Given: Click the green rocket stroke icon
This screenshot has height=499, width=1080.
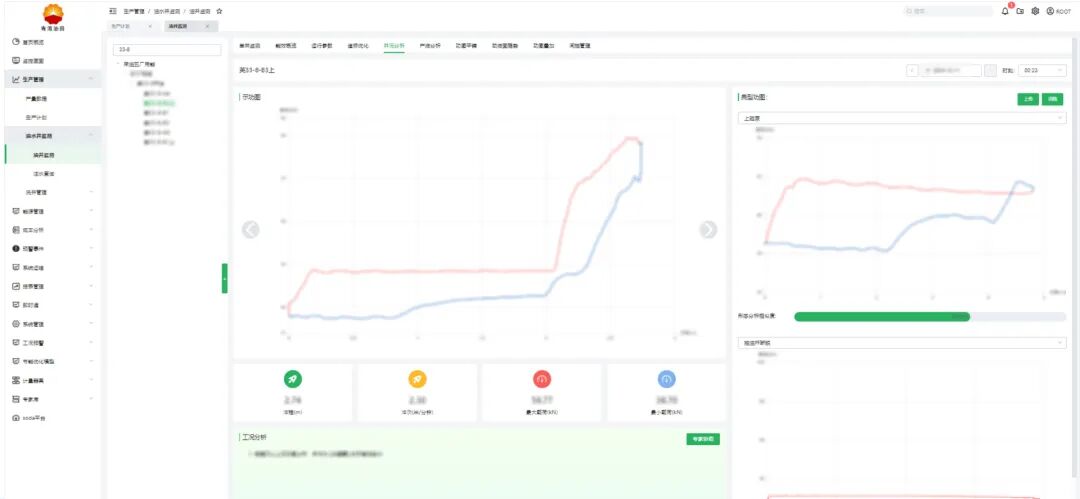Looking at the screenshot, I should pyautogui.click(x=293, y=378).
